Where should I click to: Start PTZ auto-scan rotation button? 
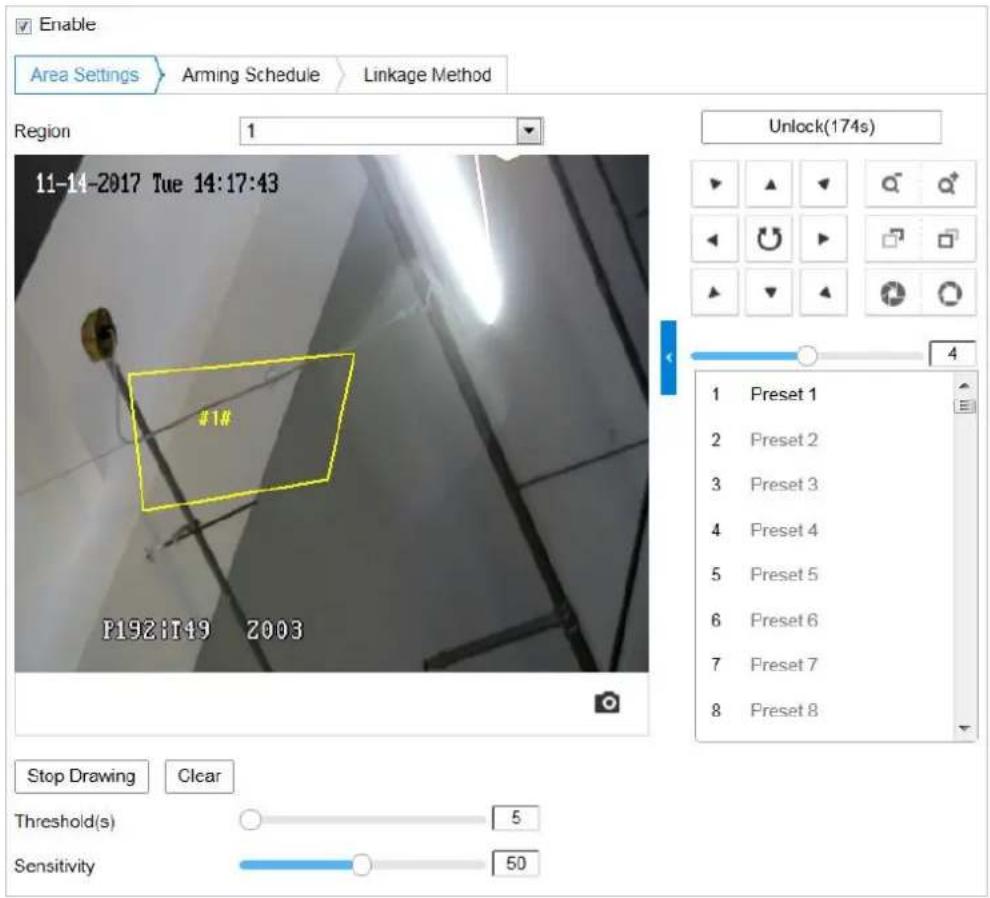(769, 239)
